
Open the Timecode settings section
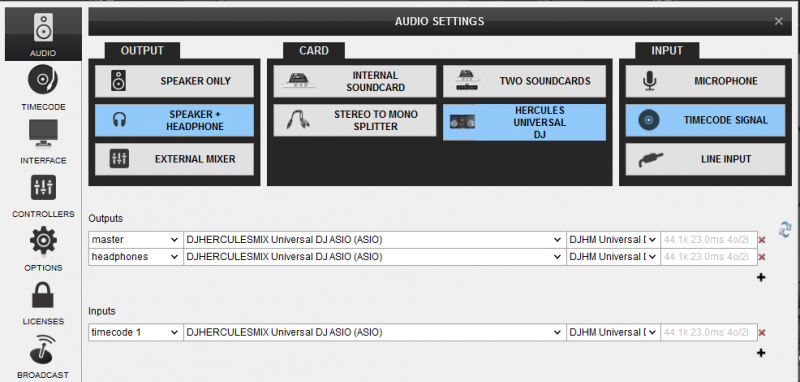(x=43, y=88)
